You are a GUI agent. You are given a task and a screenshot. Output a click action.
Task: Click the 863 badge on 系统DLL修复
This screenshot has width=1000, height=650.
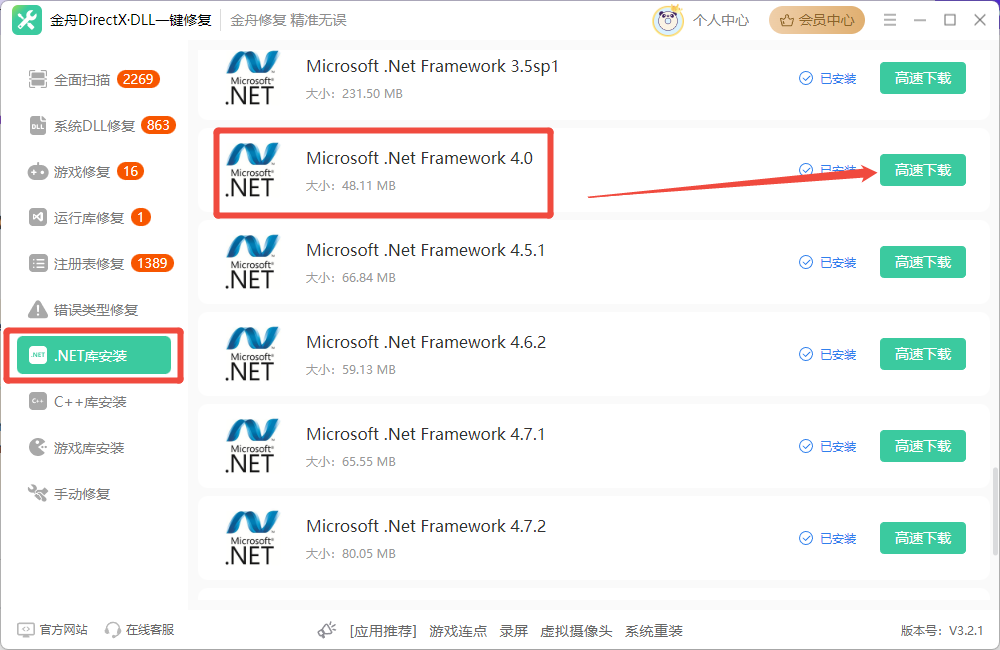(x=158, y=125)
